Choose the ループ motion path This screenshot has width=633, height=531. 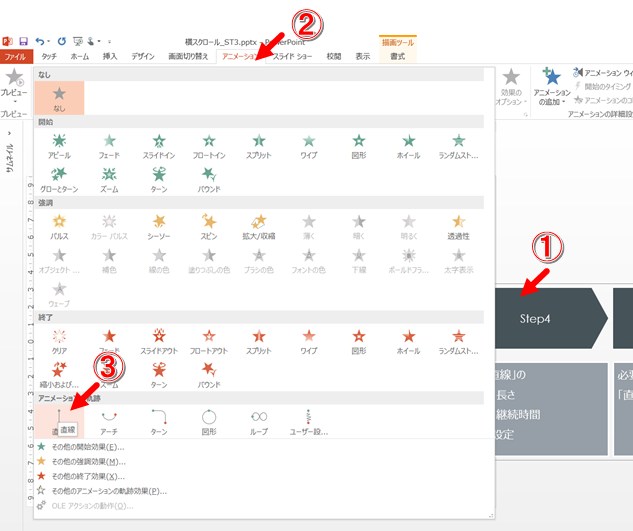(x=259, y=422)
